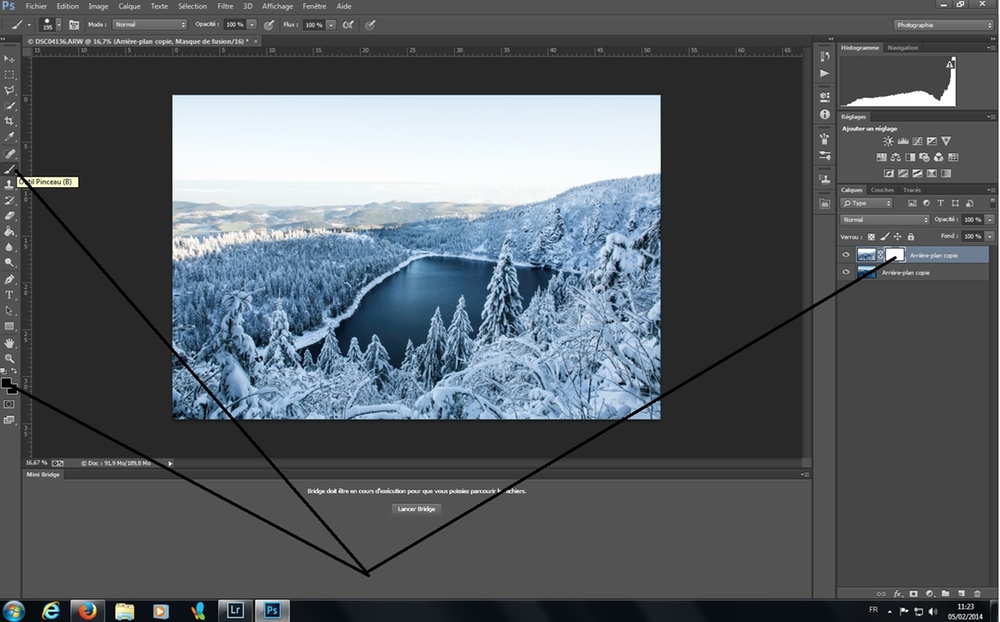Screen dimensions: 1000x622
Task: Add a Levels adjustment
Action: coord(902,141)
